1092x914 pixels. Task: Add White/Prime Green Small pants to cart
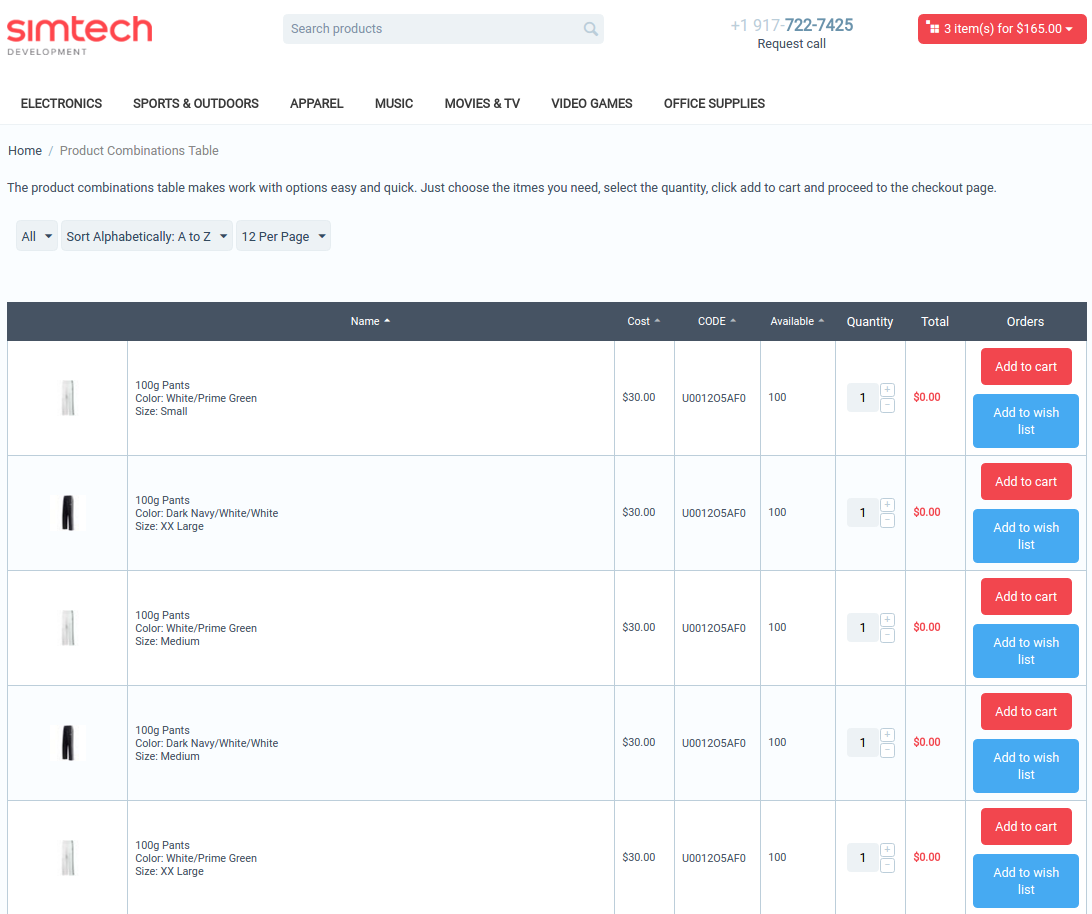tap(1026, 366)
